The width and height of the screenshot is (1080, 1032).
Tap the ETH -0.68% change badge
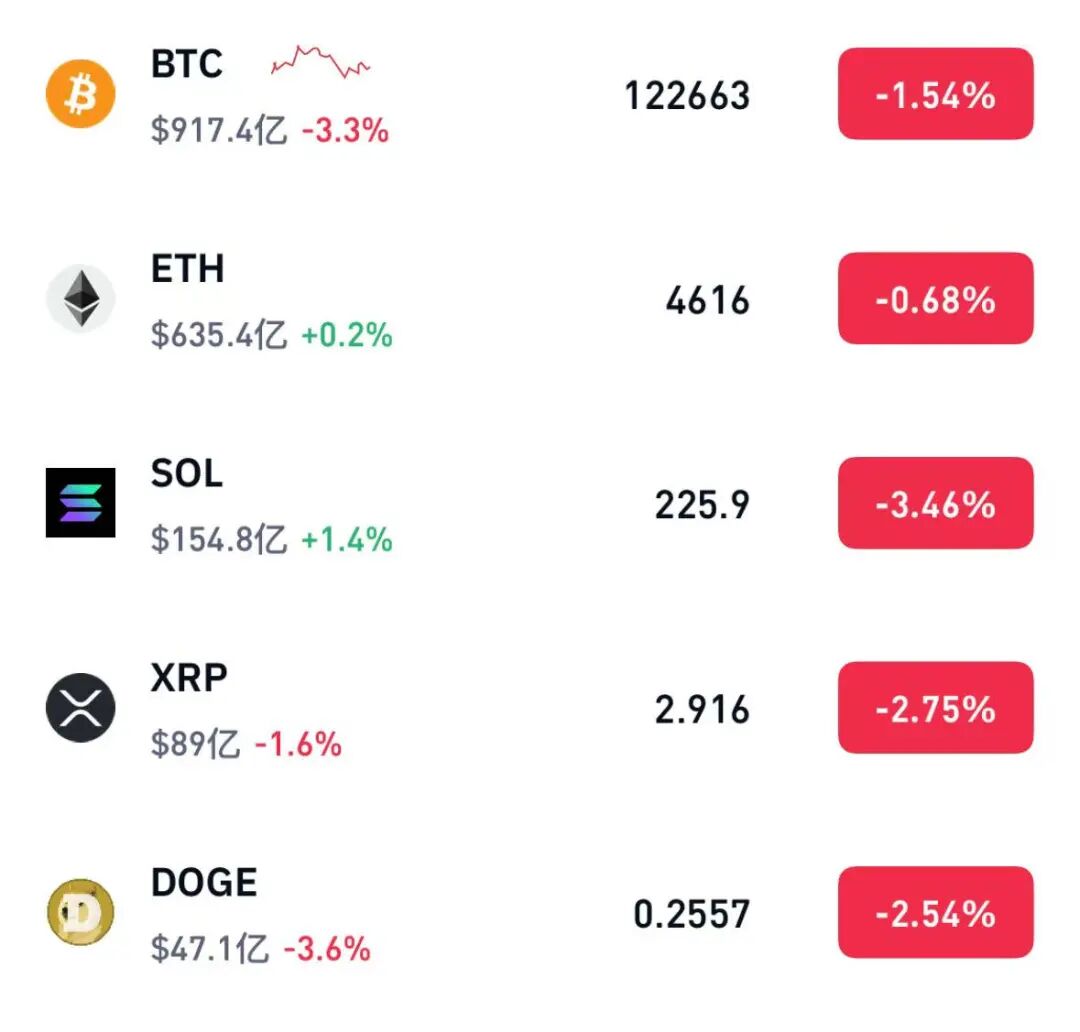[x=935, y=299]
